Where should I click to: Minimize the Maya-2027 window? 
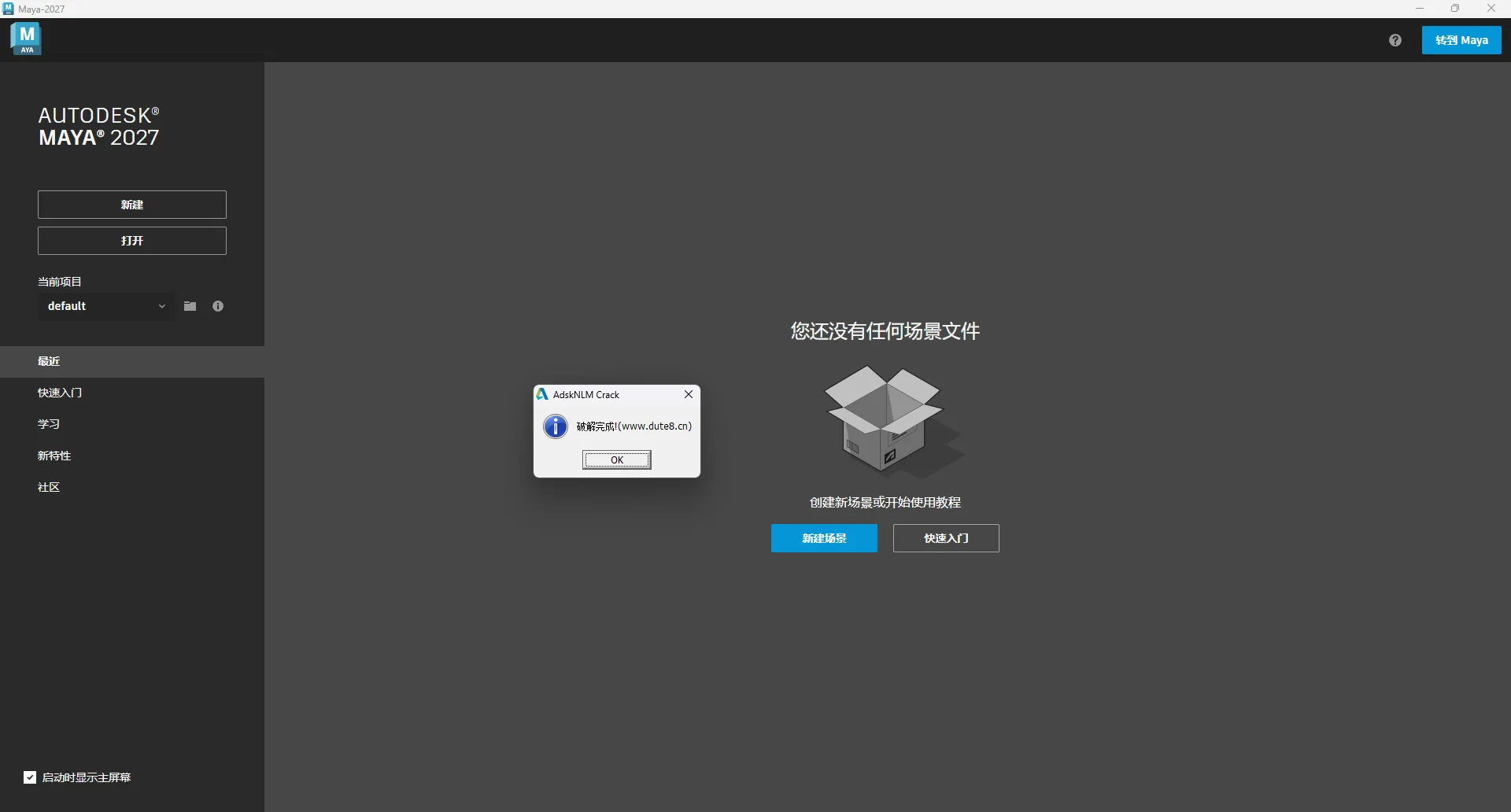pos(1420,9)
